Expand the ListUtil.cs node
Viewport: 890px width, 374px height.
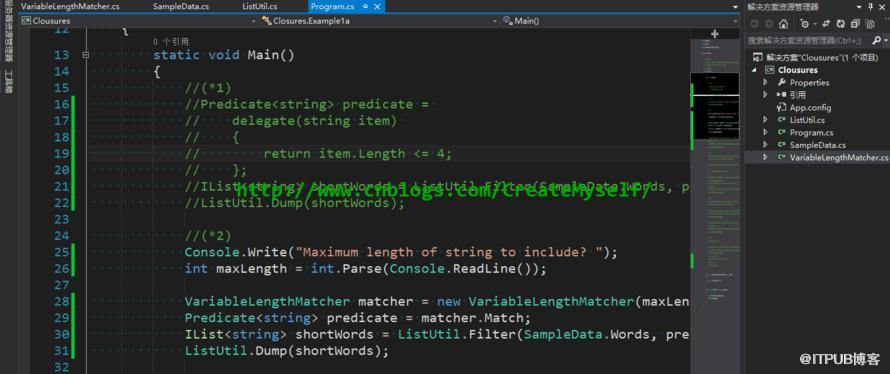766,120
